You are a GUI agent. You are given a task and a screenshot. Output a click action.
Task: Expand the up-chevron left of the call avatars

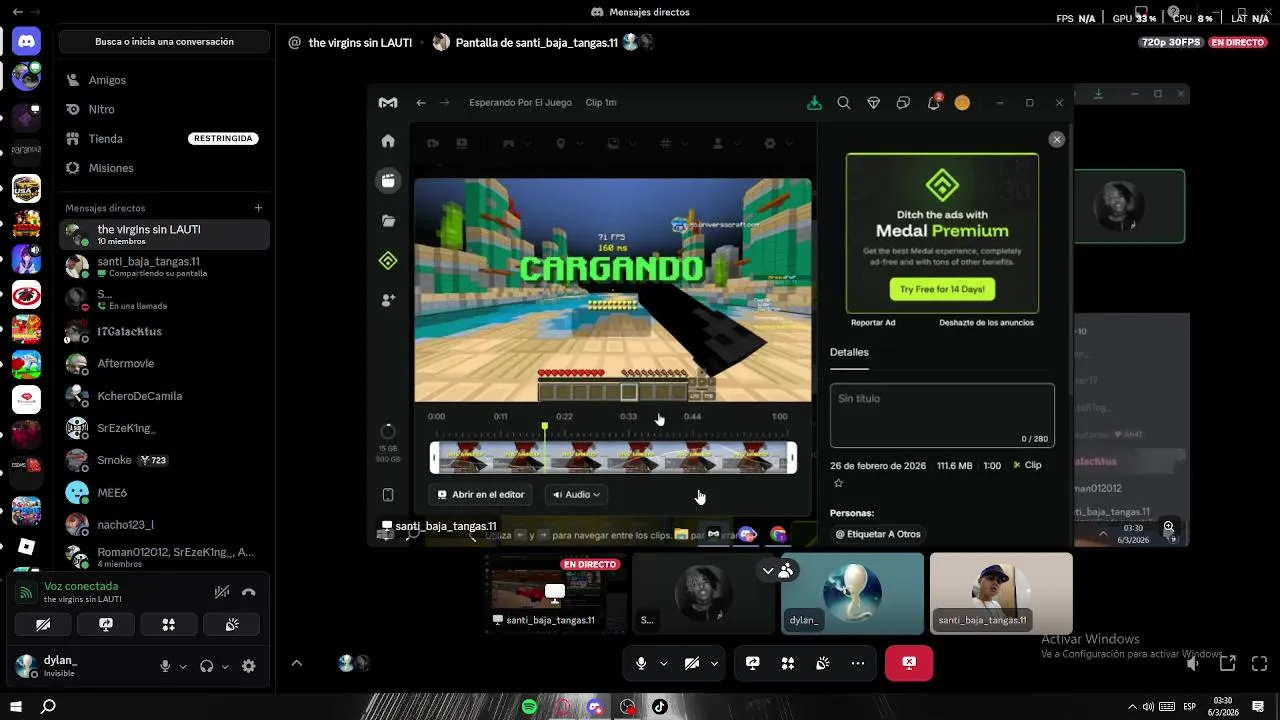point(297,663)
